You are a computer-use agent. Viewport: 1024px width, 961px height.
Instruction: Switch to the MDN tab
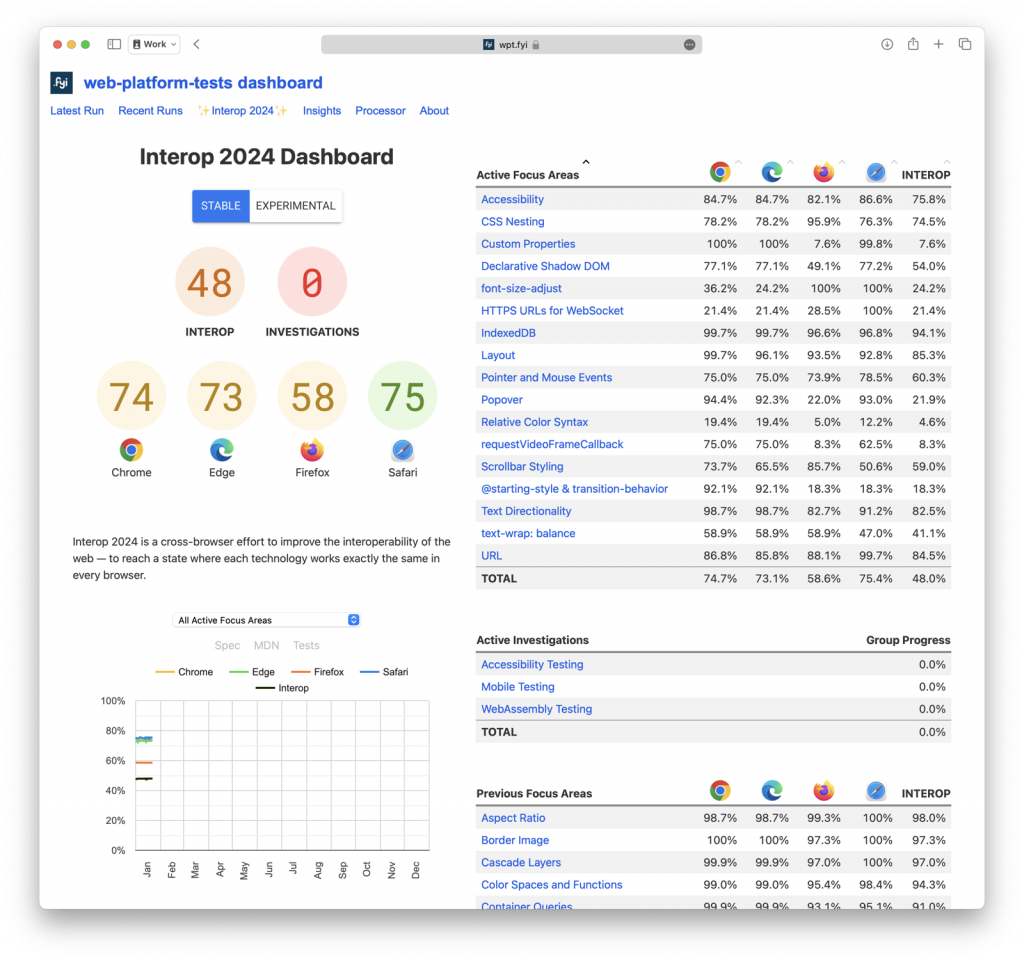point(266,645)
